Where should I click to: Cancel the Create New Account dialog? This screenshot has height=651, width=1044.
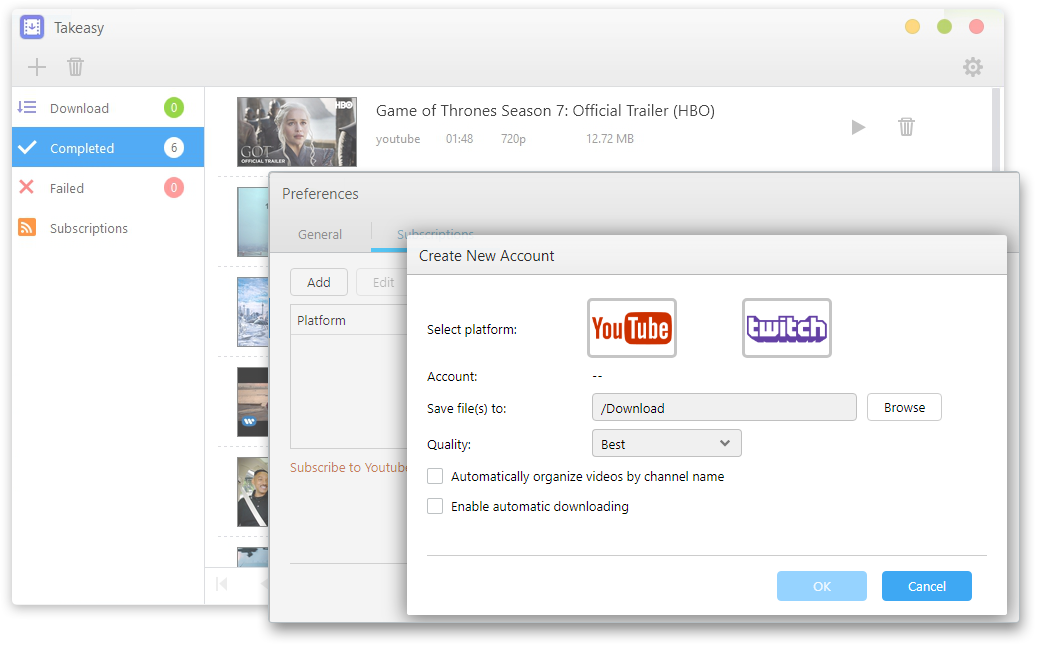927,586
